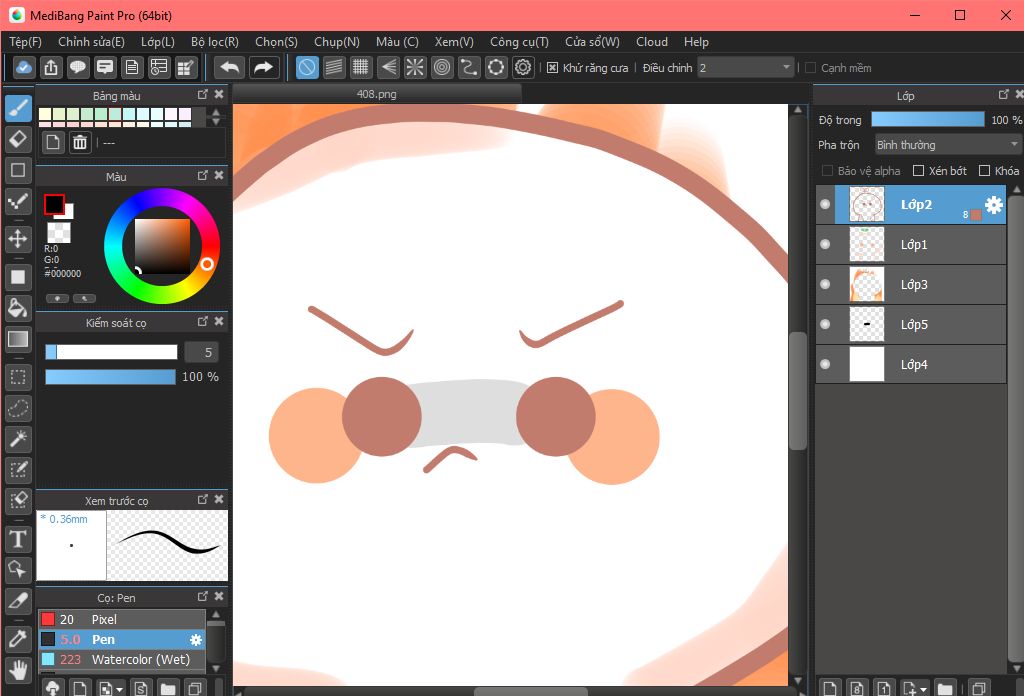Open Pen brush settings gear
This screenshot has width=1024, height=696.
pyautogui.click(x=195, y=640)
